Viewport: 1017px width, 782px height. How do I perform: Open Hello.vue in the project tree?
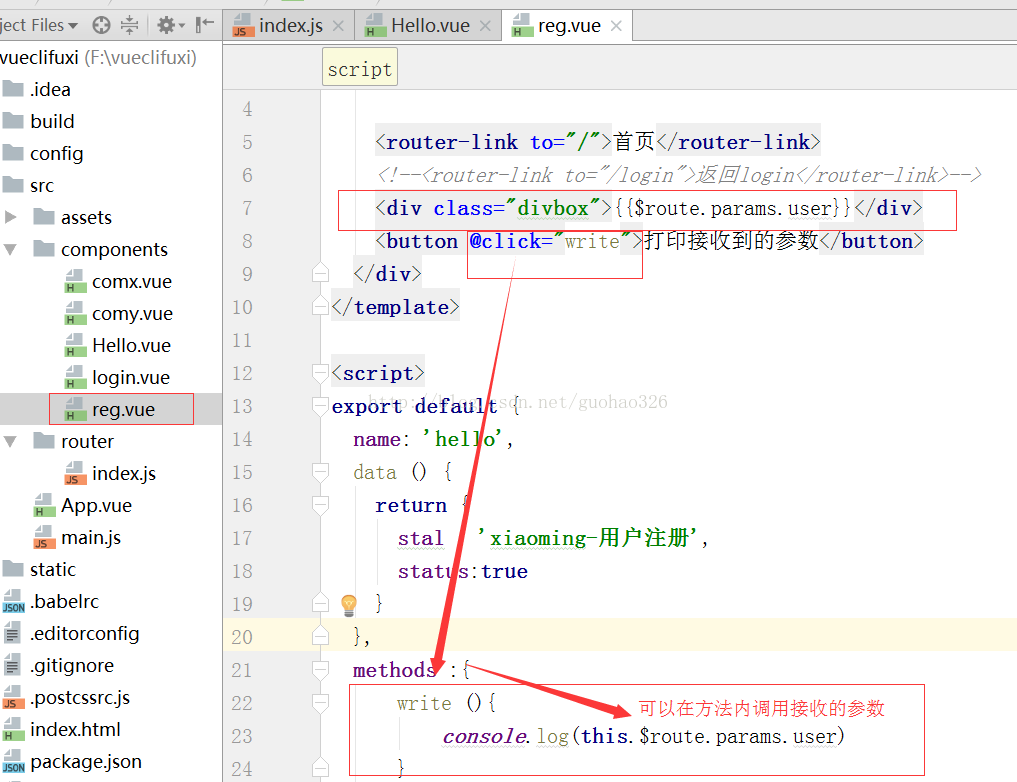coord(118,346)
